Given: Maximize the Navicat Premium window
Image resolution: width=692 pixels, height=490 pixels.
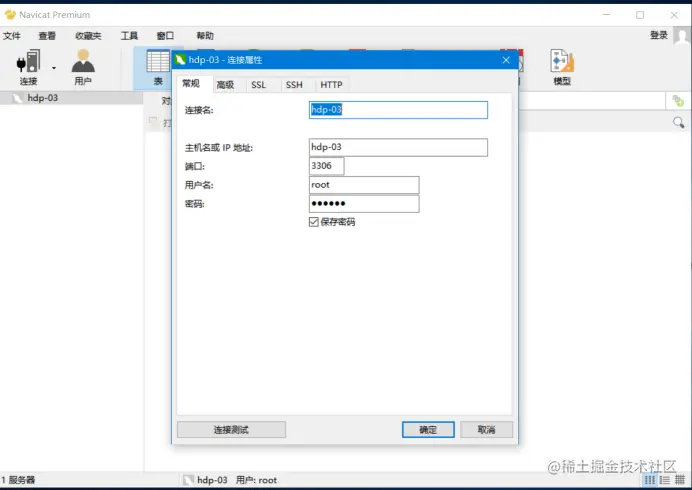Looking at the screenshot, I should coord(640,15).
